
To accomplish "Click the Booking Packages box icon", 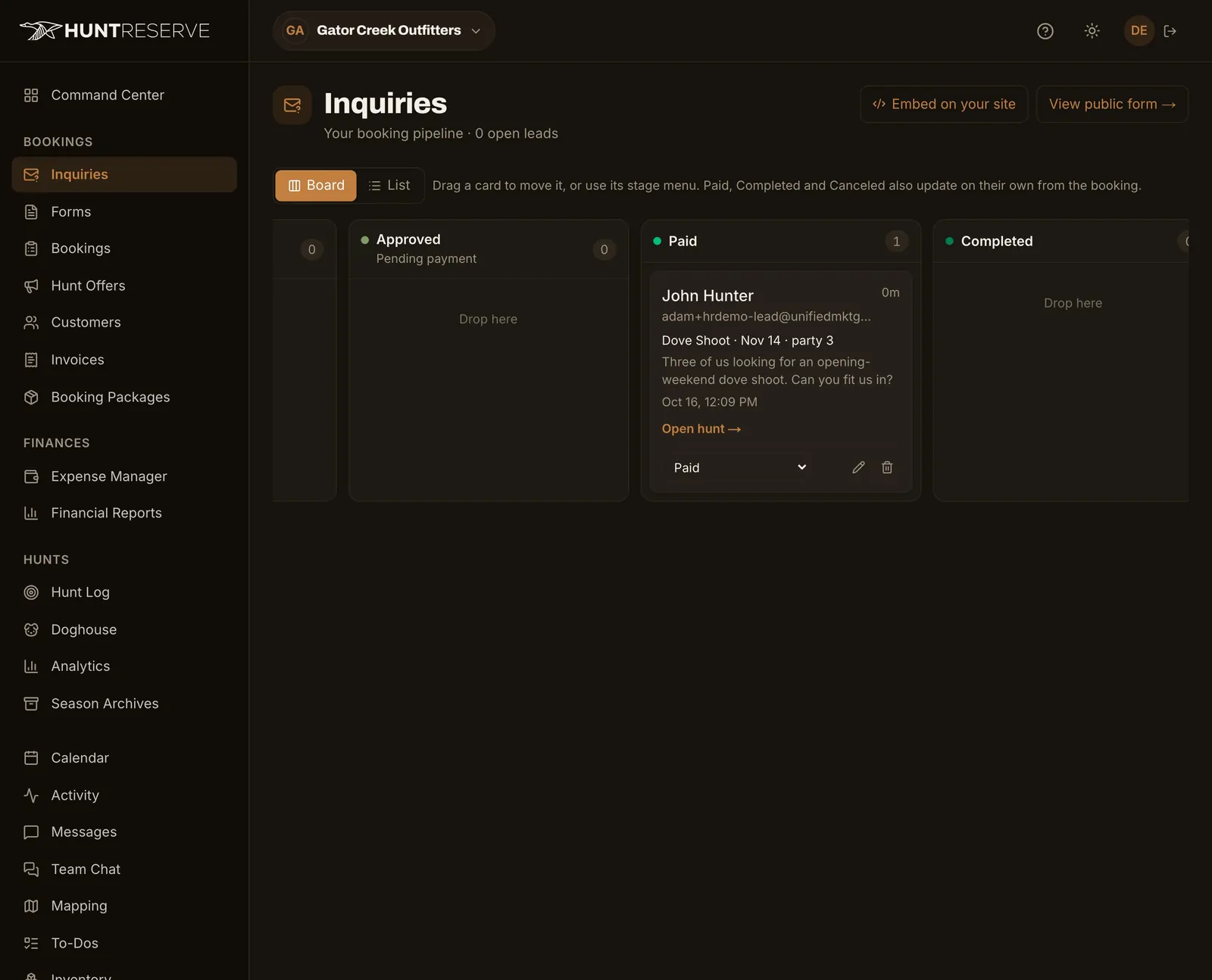I will (x=31, y=397).
